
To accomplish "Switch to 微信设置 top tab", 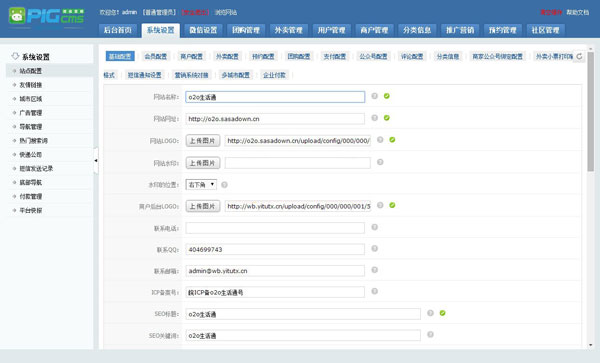I will pos(203,30).
